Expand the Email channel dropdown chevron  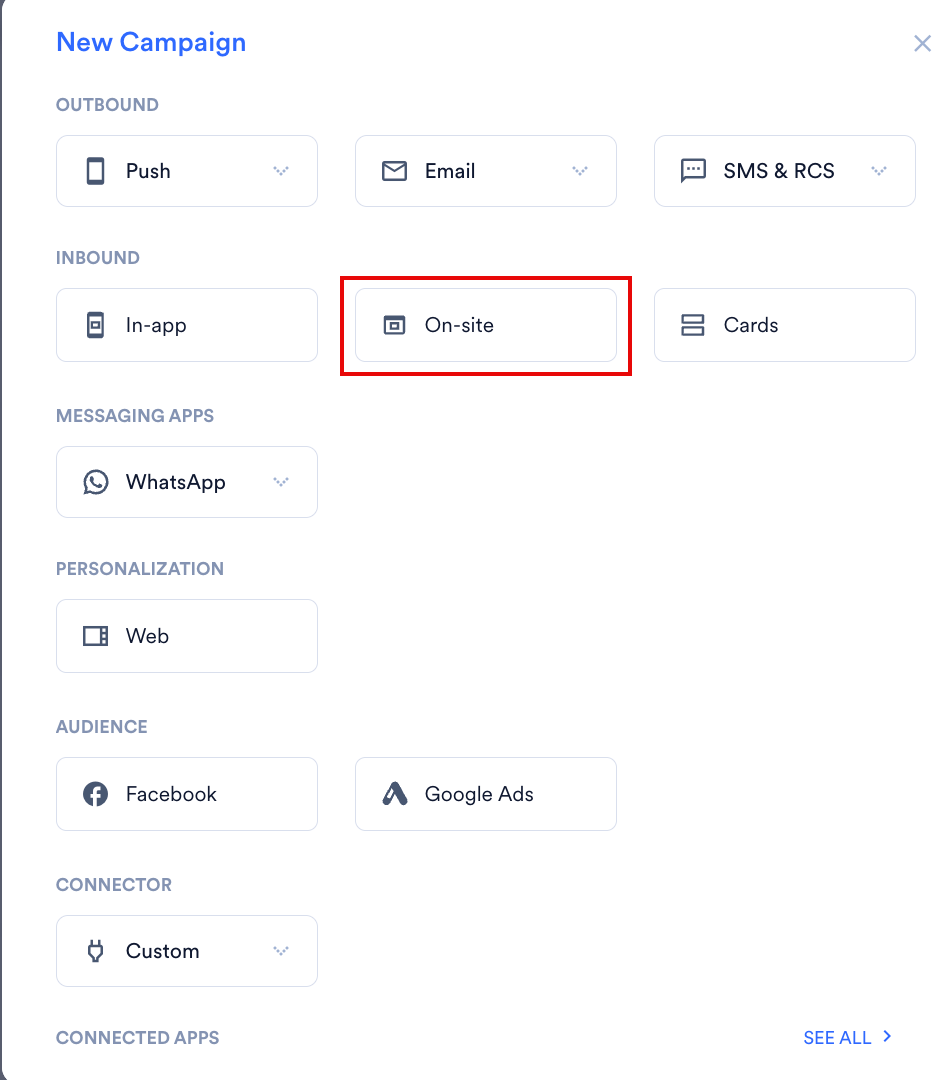click(579, 171)
